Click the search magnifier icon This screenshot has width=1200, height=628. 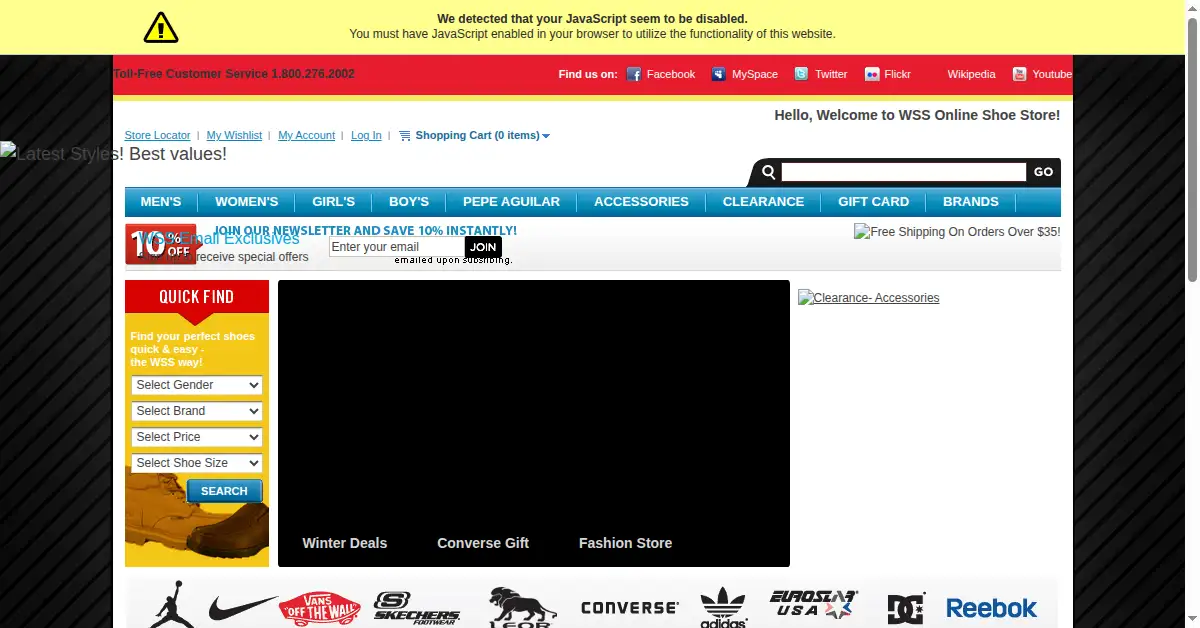[768, 172]
